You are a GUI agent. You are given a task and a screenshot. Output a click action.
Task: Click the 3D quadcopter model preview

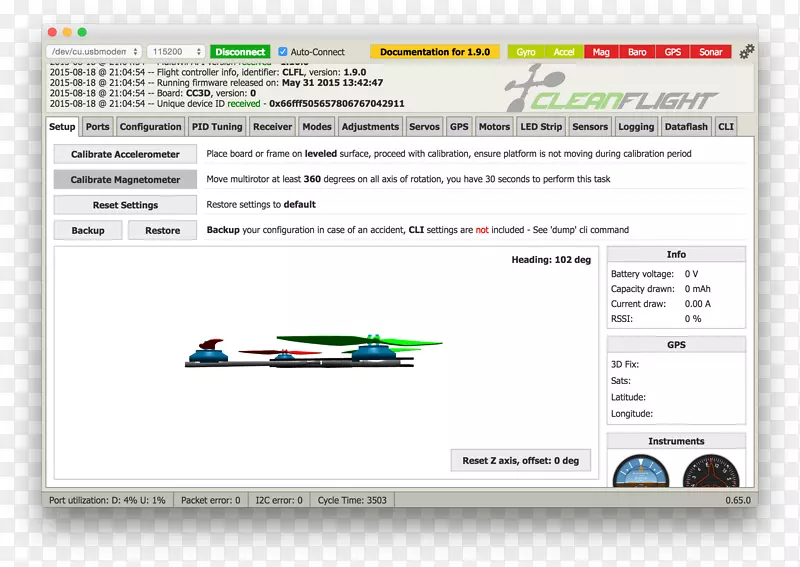coord(313,351)
